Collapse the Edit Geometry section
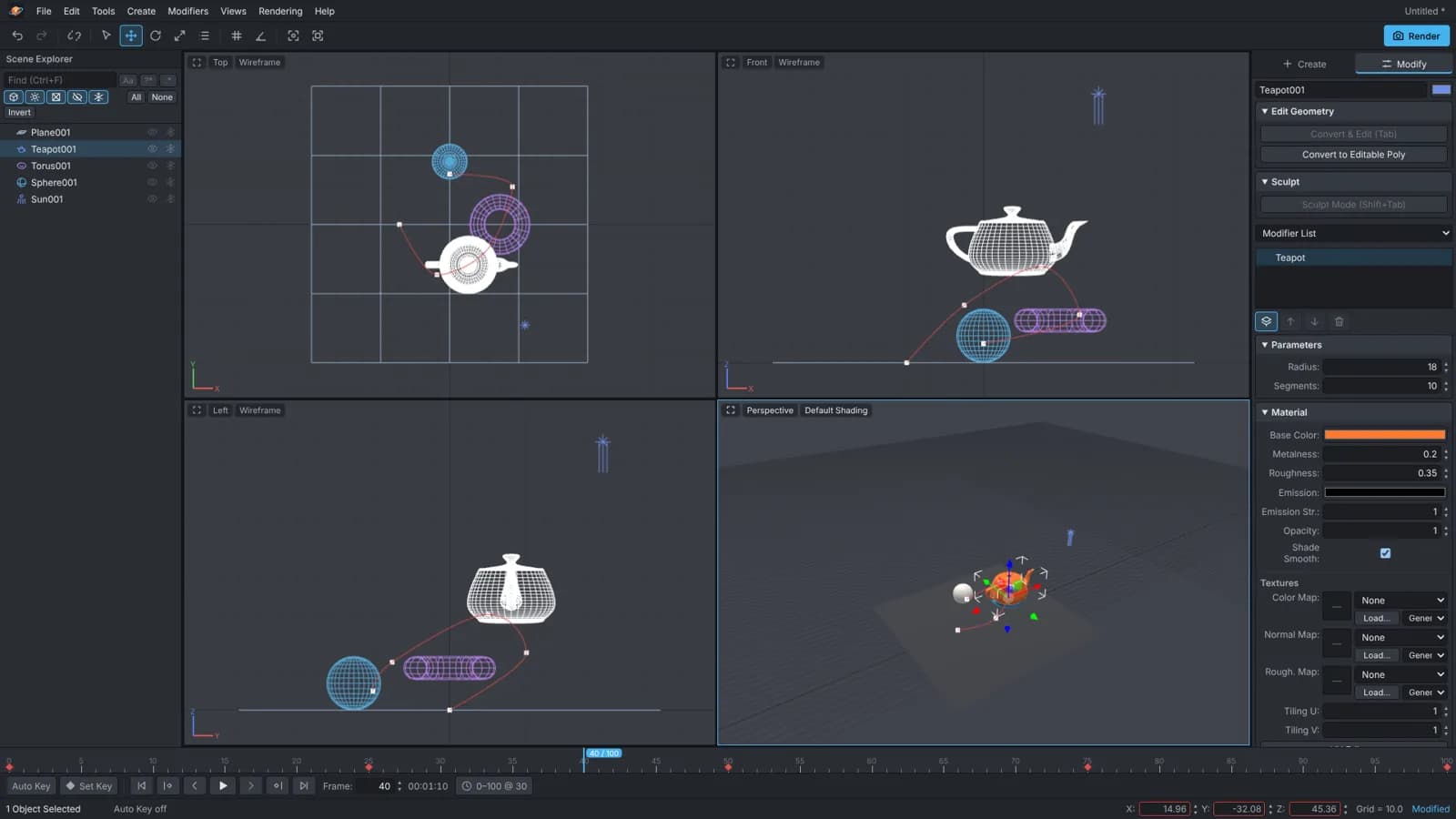1456x819 pixels. click(1354, 111)
